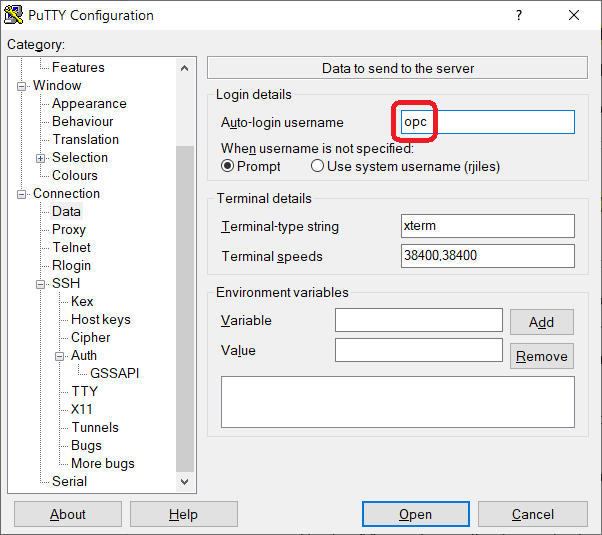Select the Auth category label
The height and width of the screenshot is (535, 602).
pos(84,356)
